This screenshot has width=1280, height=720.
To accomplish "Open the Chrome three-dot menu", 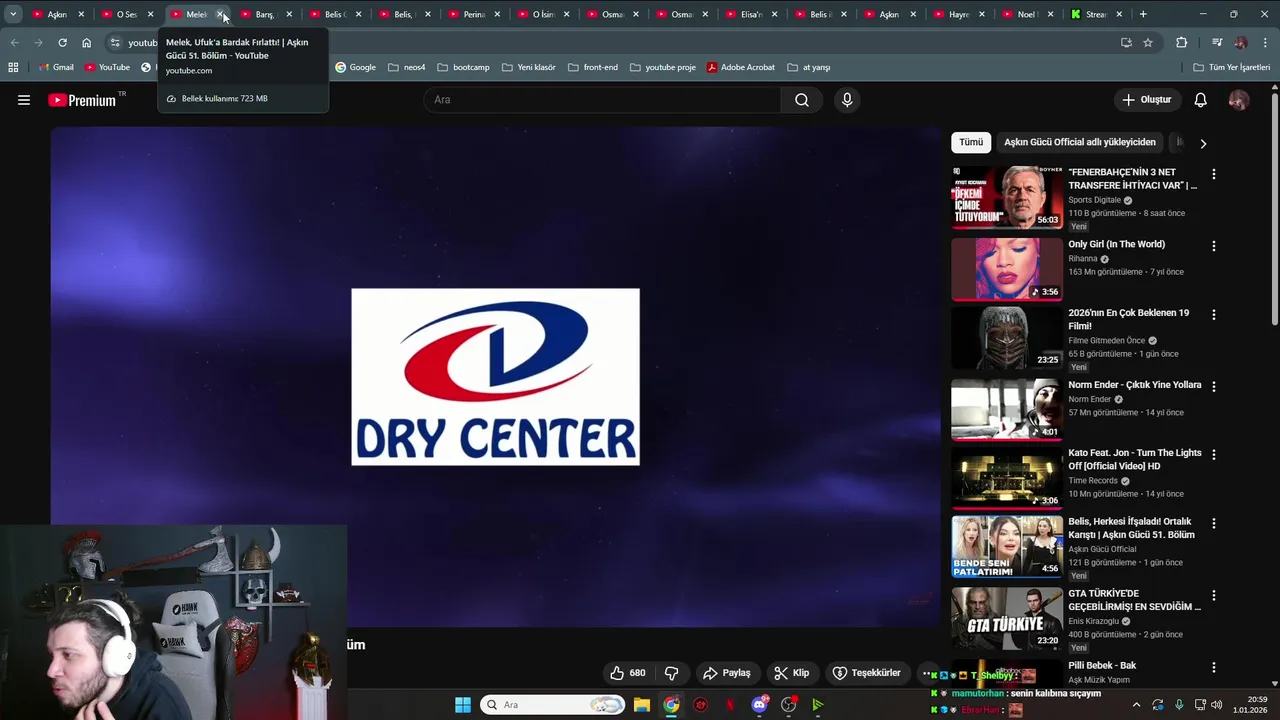I will (x=1266, y=43).
